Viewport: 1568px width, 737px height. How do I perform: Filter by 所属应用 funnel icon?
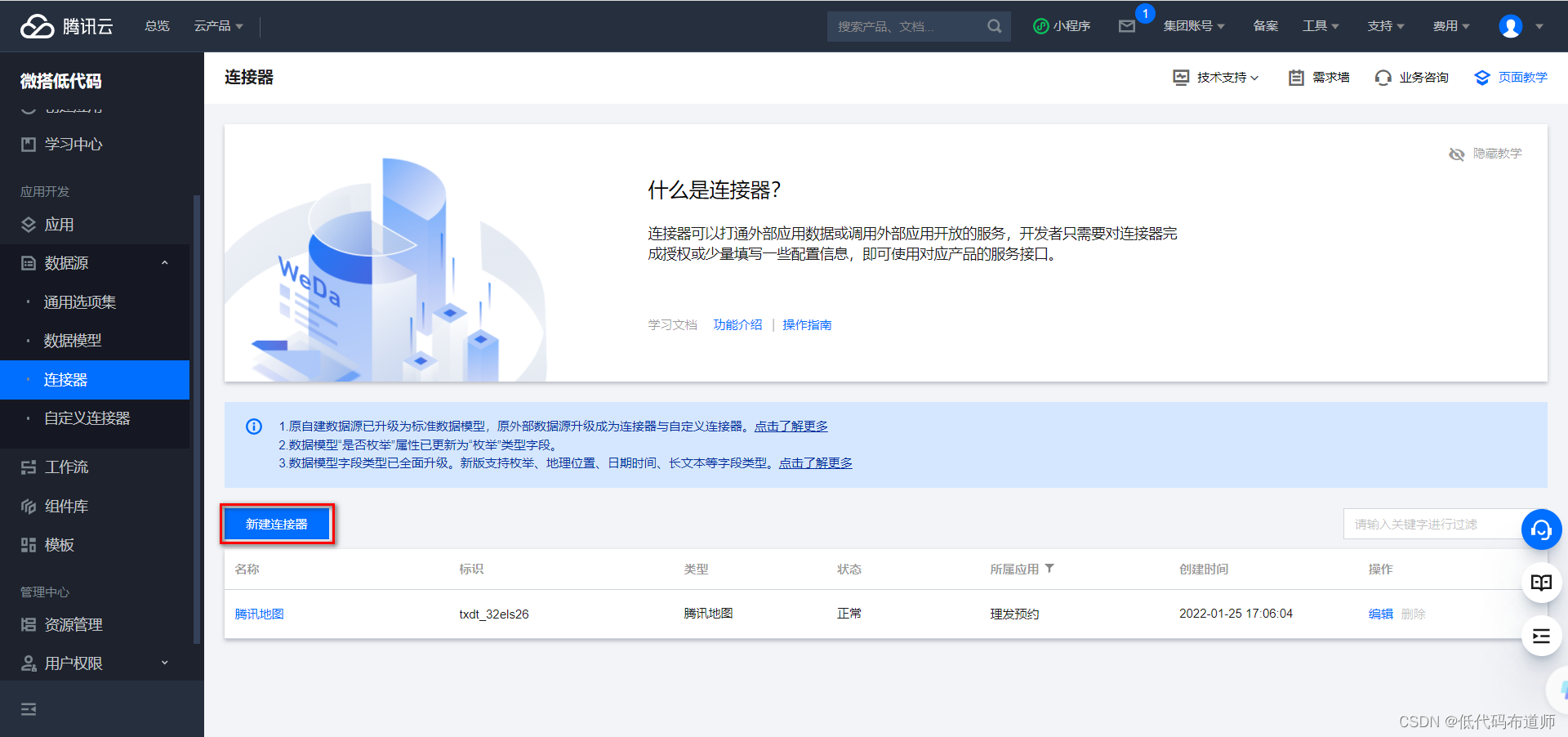[x=1049, y=569]
